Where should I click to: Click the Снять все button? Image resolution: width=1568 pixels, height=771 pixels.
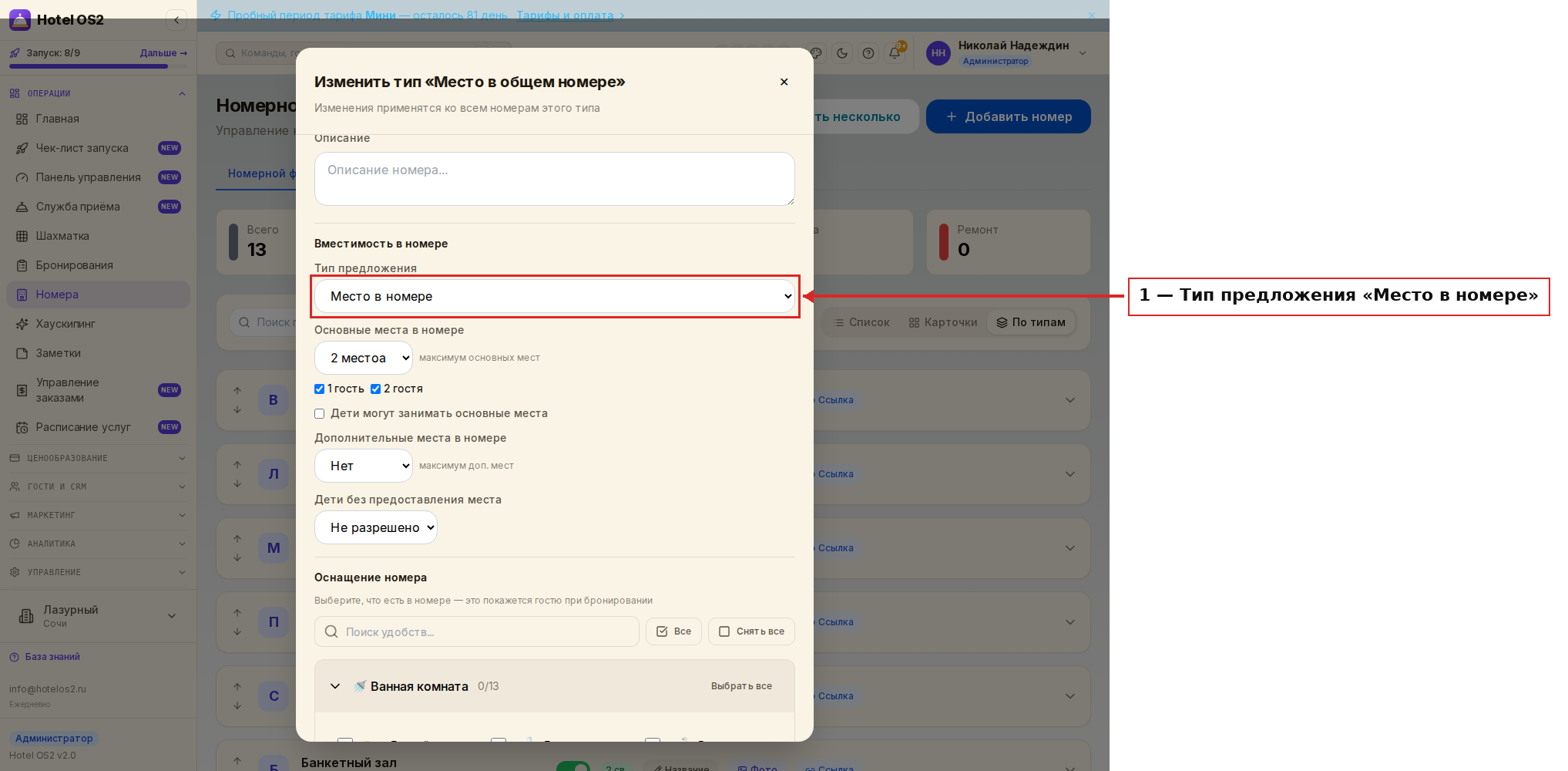[751, 631]
